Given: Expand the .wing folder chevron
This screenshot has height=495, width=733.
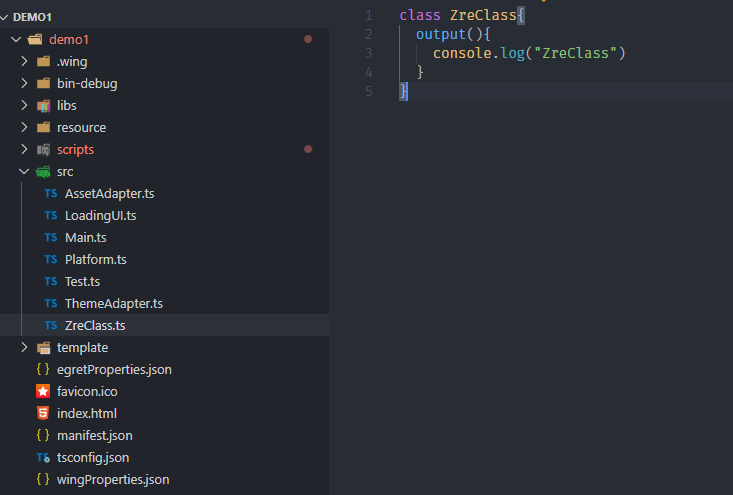Looking at the screenshot, I should (x=24, y=61).
